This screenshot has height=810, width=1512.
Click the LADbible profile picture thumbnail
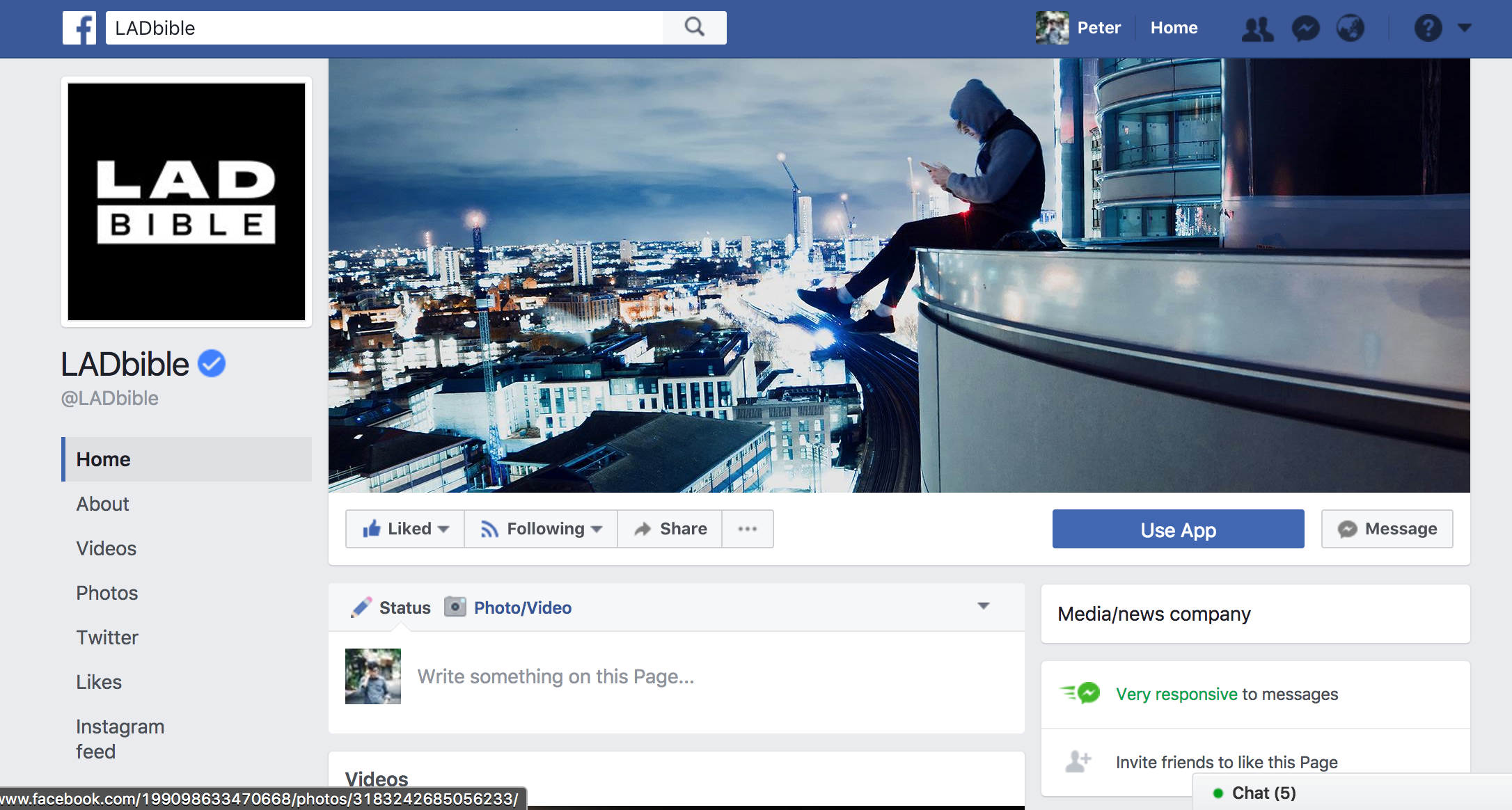pos(186,200)
